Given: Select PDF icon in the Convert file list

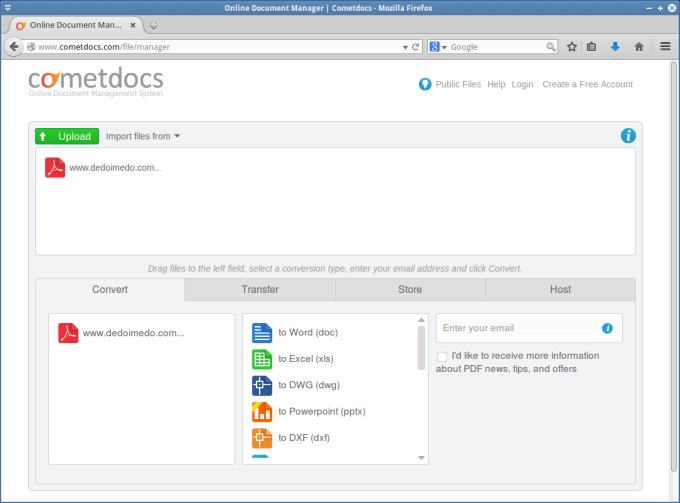Looking at the screenshot, I should [x=68, y=333].
